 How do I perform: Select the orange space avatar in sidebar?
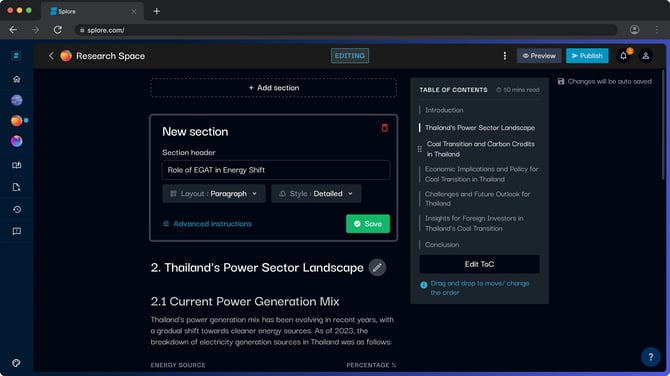pos(17,121)
